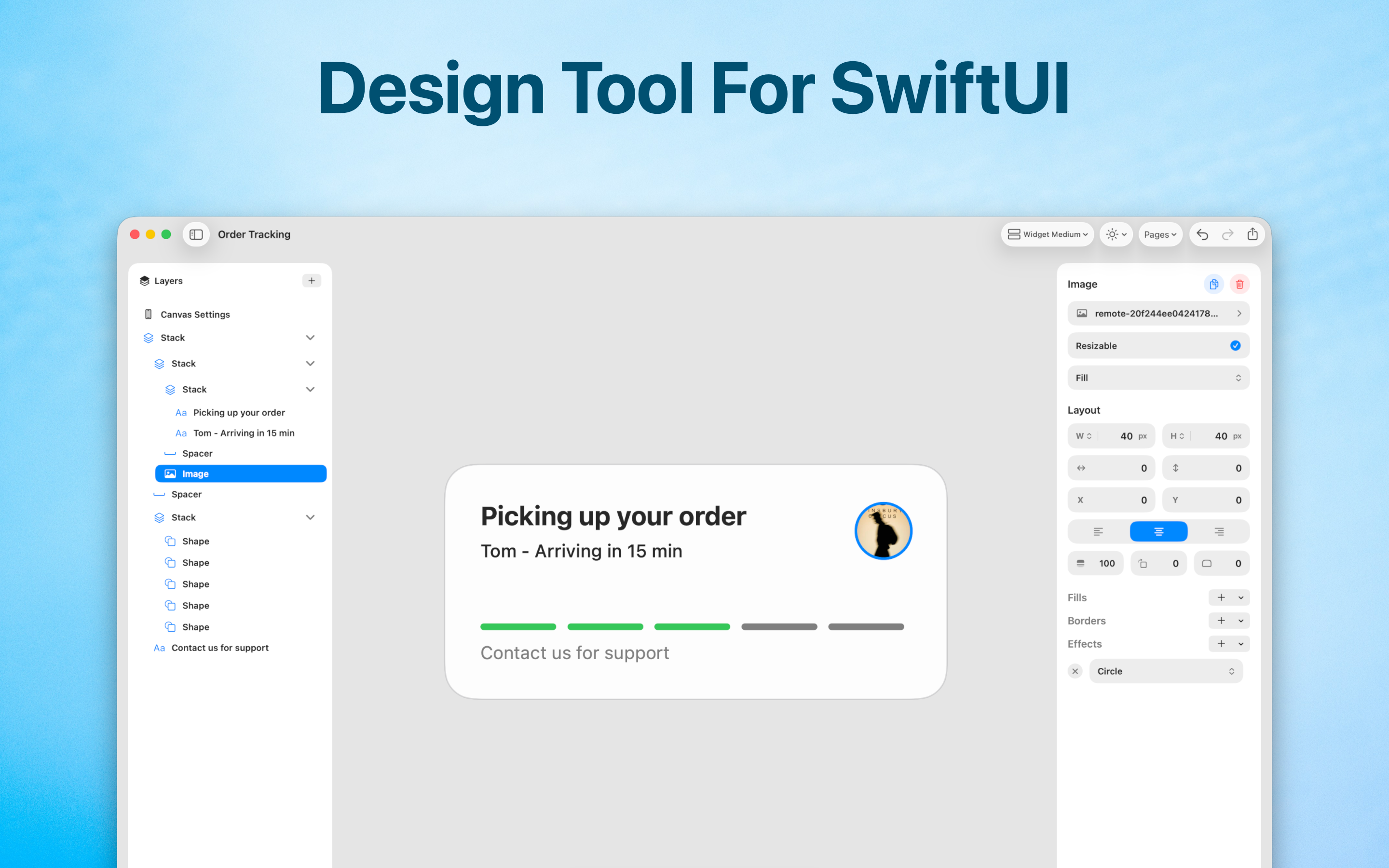This screenshot has height=868, width=1389.
Task: Click the opacity field showing 100
Action: 1096,564
